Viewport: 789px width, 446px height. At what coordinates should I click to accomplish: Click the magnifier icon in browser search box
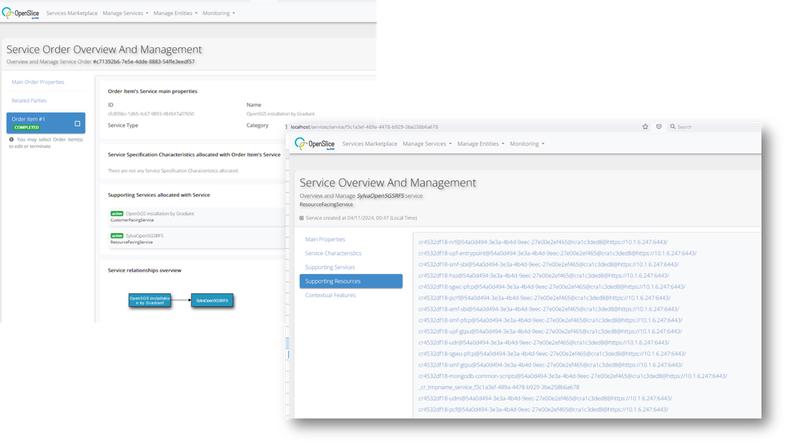673,127
